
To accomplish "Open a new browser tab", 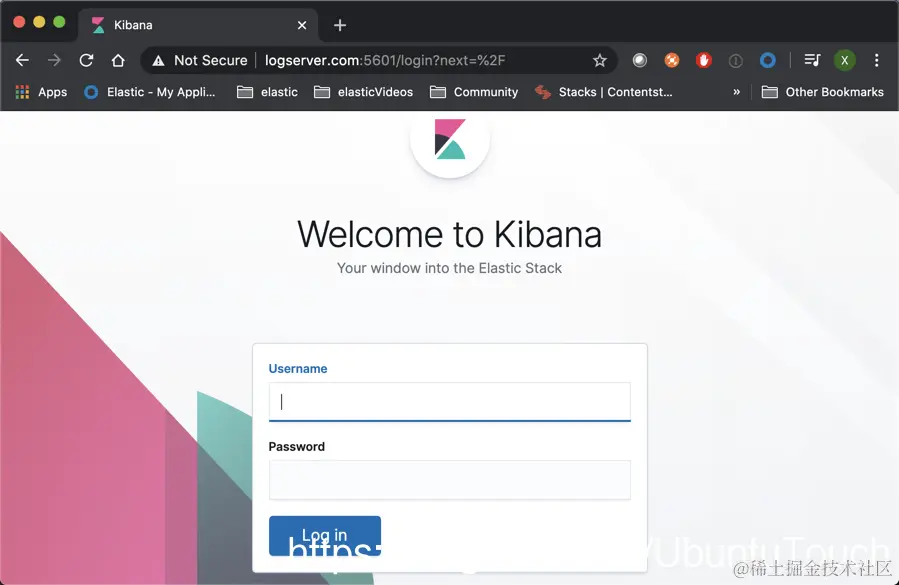I will [340, 25].
